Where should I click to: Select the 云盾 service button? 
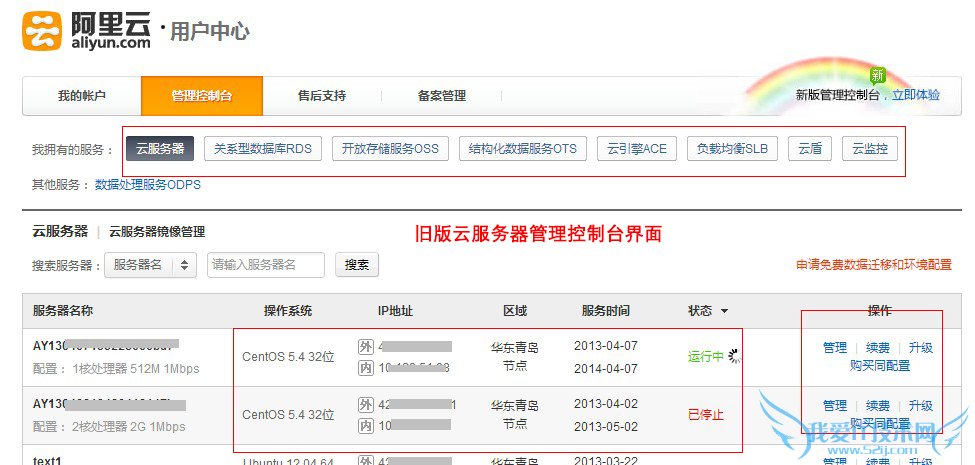tap(810, 149)
